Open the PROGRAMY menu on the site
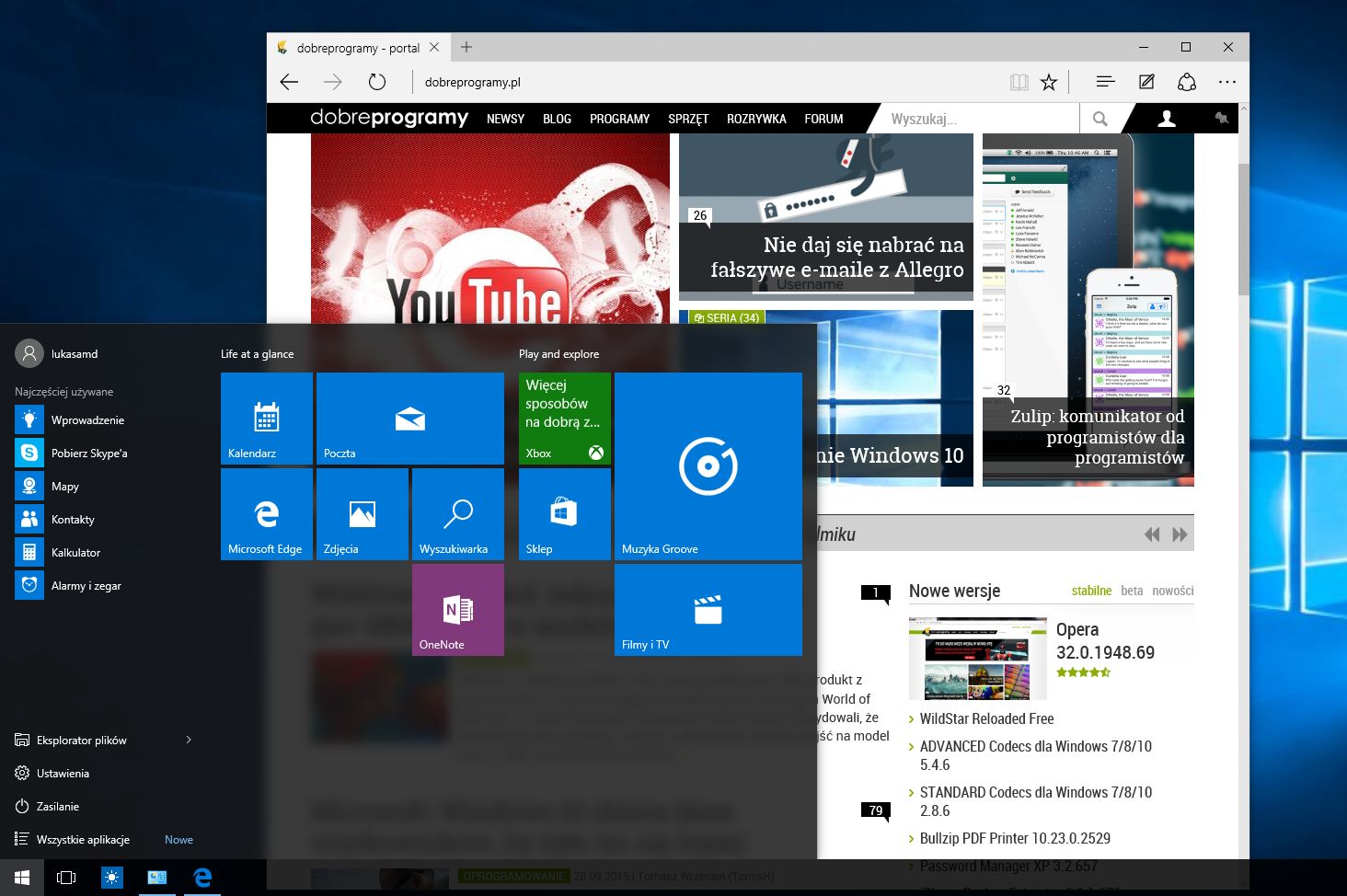Image resolution: width=1347 pixels, height=896 pixels. coord(619,119)
